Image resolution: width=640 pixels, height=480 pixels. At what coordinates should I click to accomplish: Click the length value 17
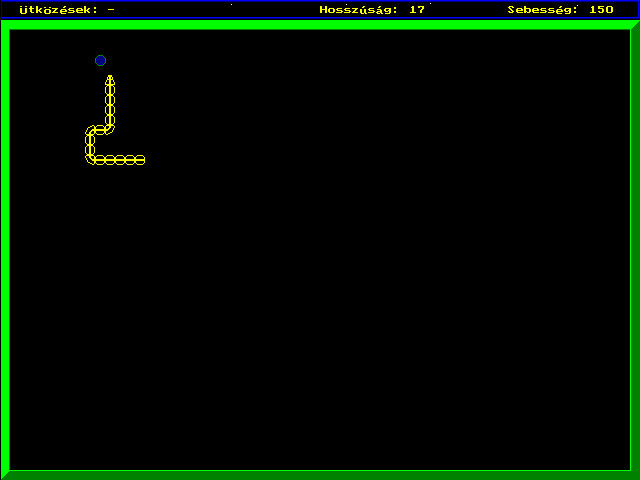pyautogui.click(x=417, y=9)
